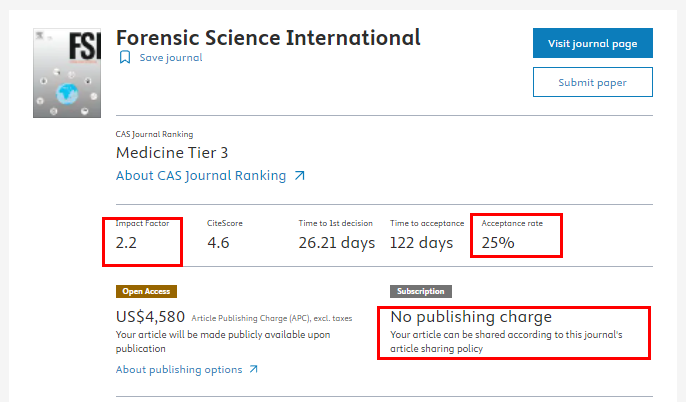Click the Medicine Tier 3 ranking text
This screenshot has width=686, height=402.
pos(172,153)
